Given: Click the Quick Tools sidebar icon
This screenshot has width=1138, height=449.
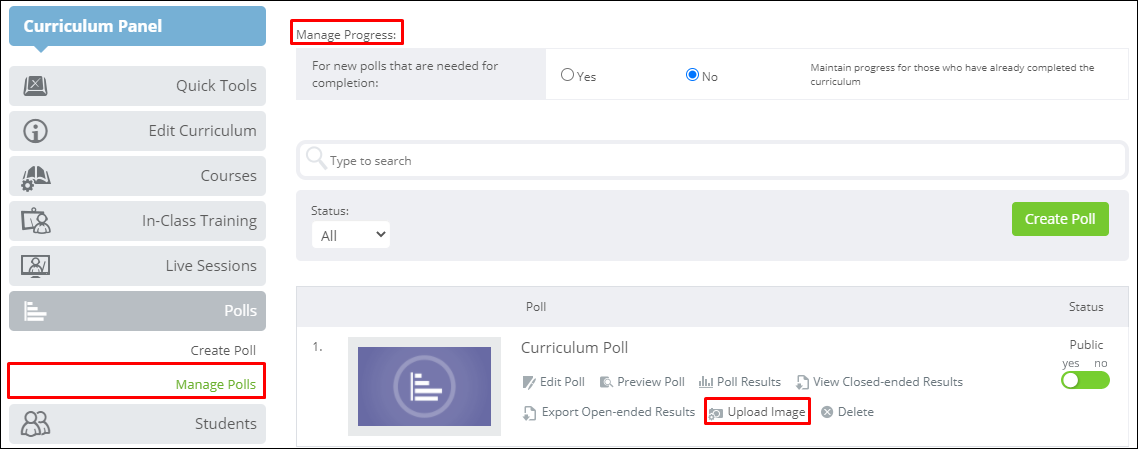Looking at the screenshot, I should click(x=36, y=86).
